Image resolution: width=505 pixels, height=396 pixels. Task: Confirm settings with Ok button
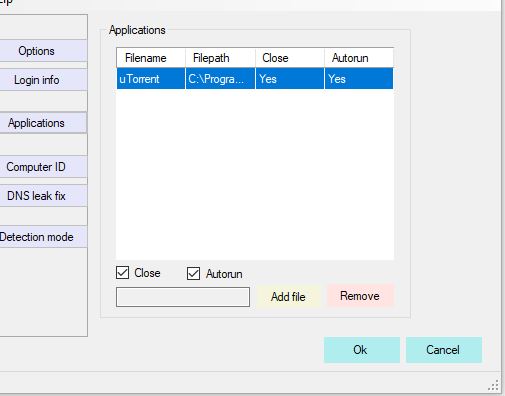[x=362, y=350]
